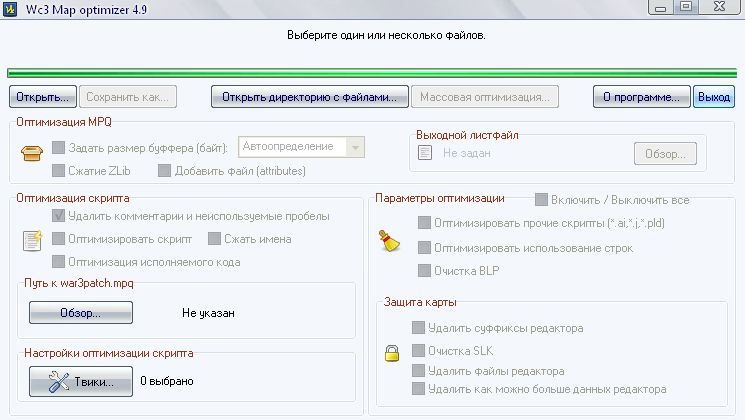The height and width of the screenshot is (420, 745).
Task: Toggle the Сжатие ZLib checkbox
Action: pyautogui.click(x=58, y=170)
